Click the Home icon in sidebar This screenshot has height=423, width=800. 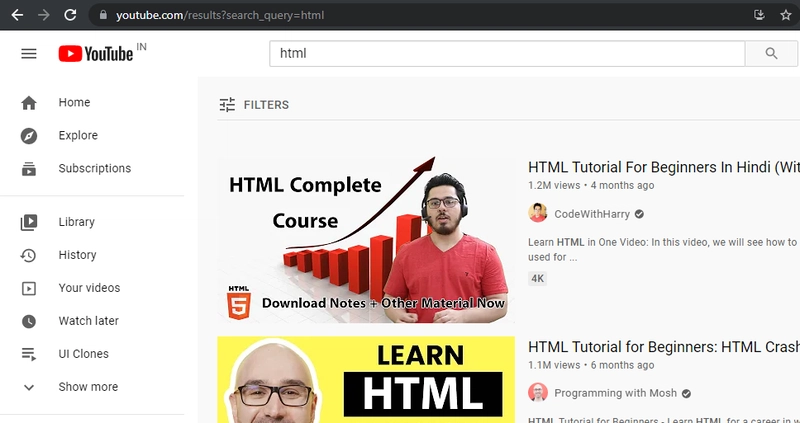point(29,103)
